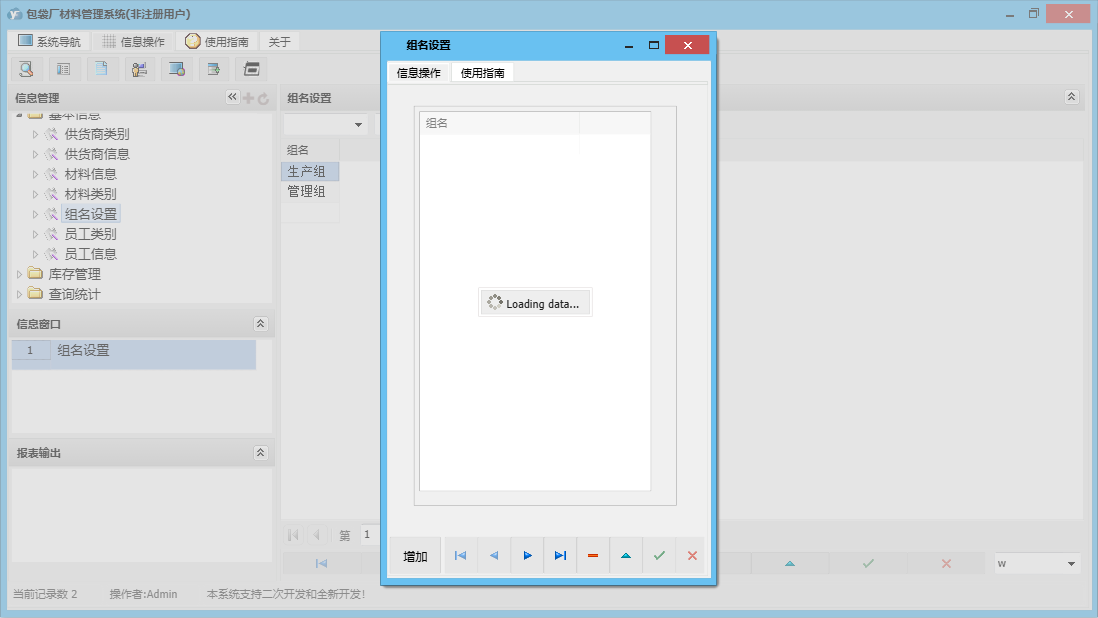1098x618 pixels.
Task: Open the 系统导航 menu
Action: 49,41
